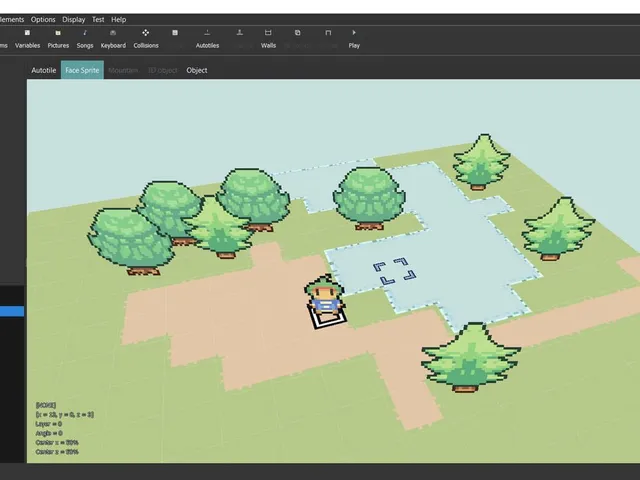Image resolution: width=640 pixels, height=480 pixels.
Task: Click the white square cursor under the hero
Action: coord(328,318)
